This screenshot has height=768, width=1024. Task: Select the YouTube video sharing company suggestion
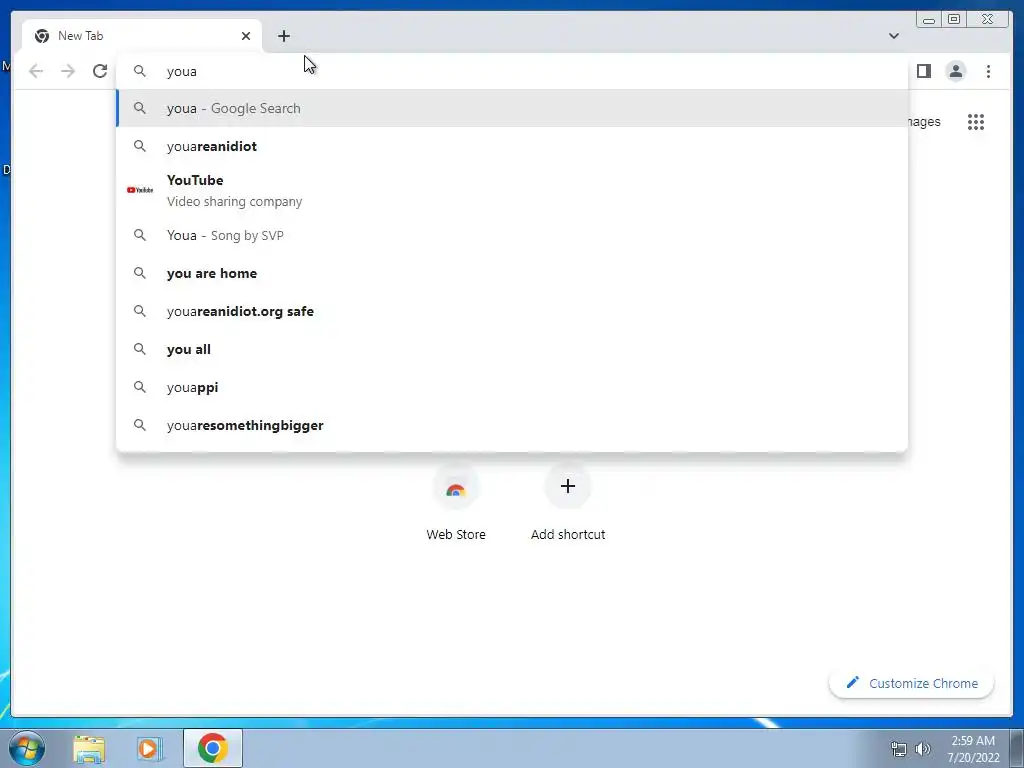(x=512, y=190)
